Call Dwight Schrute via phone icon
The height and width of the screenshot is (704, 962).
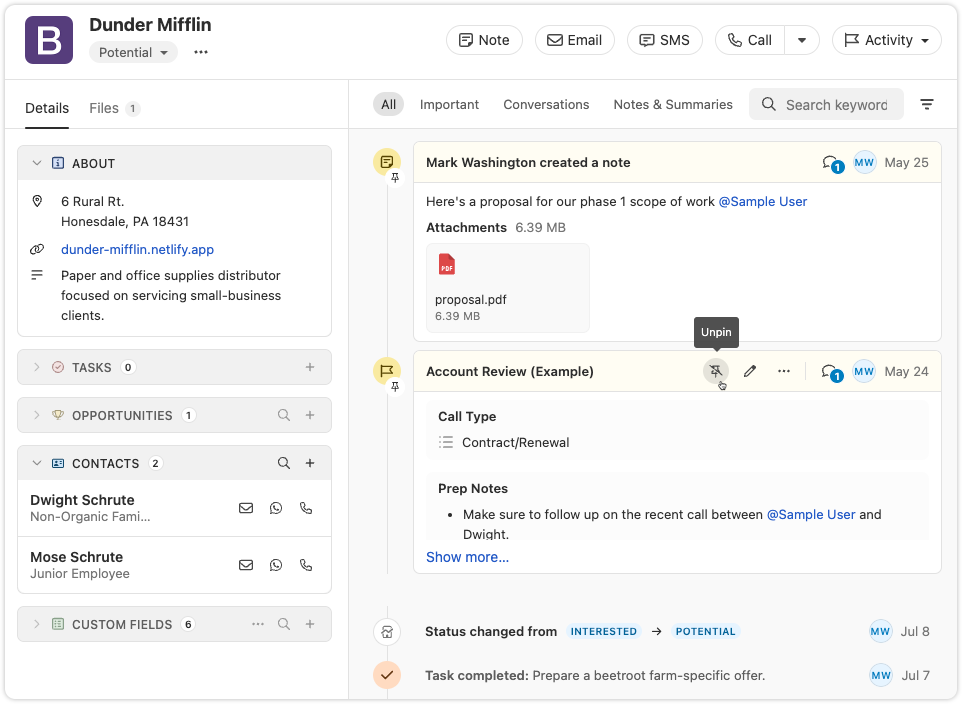point(306,508)
